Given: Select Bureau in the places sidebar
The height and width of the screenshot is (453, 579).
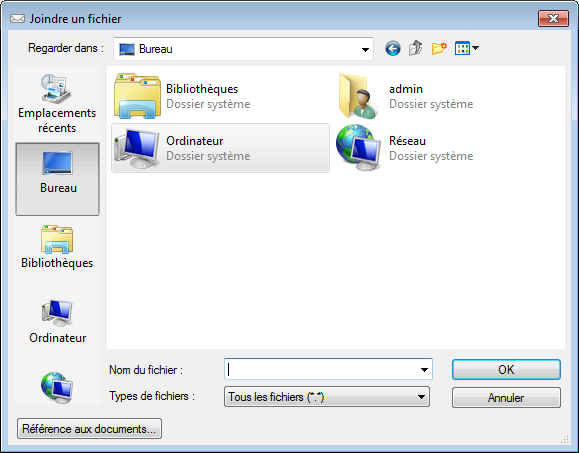Looking at the screenshot, I should click(57, 179).
